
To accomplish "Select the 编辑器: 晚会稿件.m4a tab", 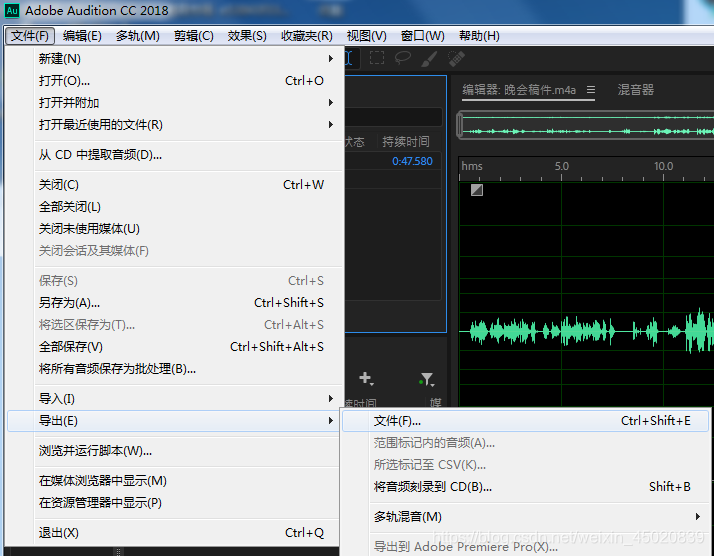I will pyautogui.click(x=519, y=90).
